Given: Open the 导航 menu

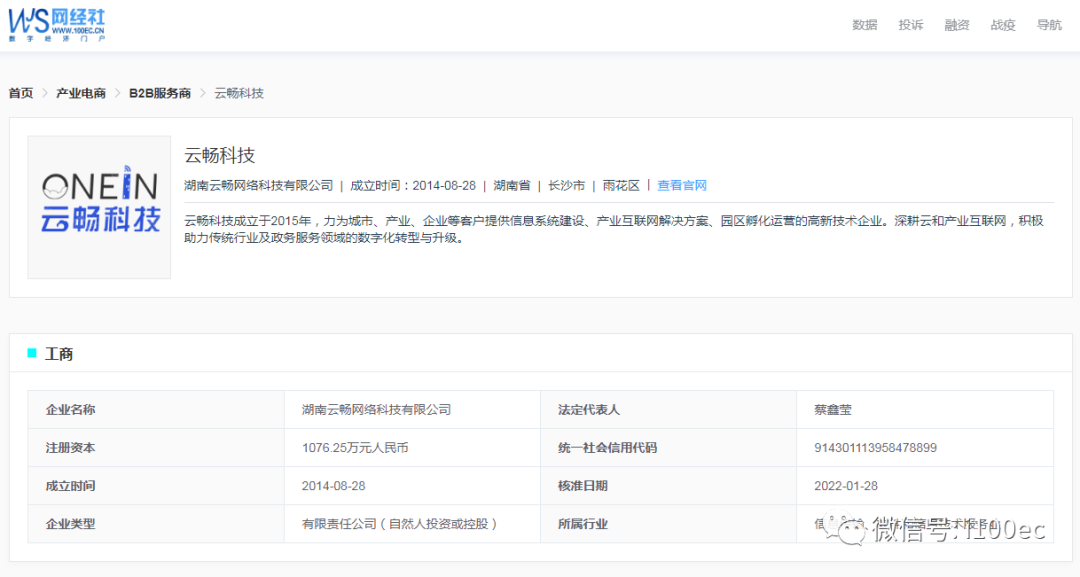Looking at the screenshot, I should (x=1049, y=25).
